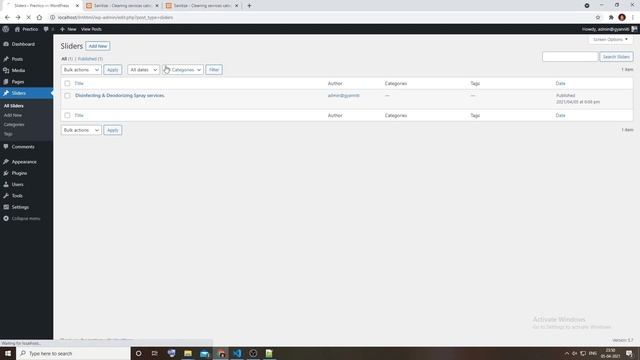This screenshot has width=640, height=360.
Task: Open Windows Start menu
Action: 8,353
